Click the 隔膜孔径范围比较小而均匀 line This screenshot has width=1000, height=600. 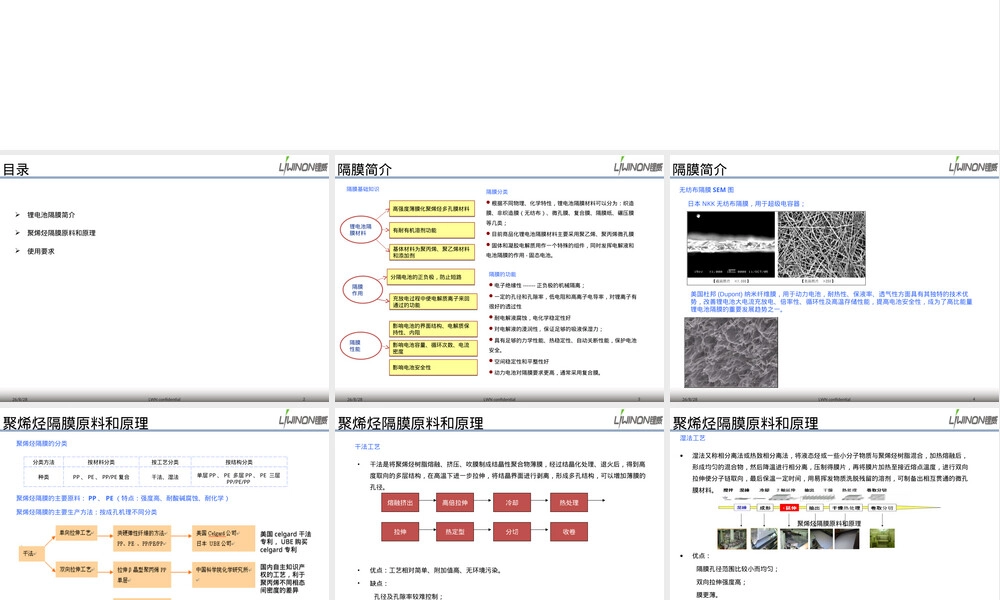tap(737, 568)
